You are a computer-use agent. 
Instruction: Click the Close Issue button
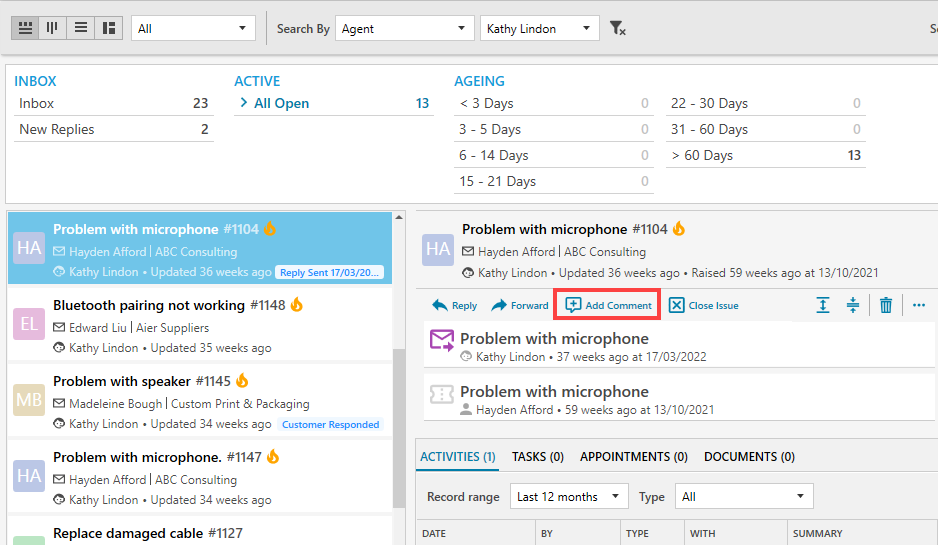point(703,305)
